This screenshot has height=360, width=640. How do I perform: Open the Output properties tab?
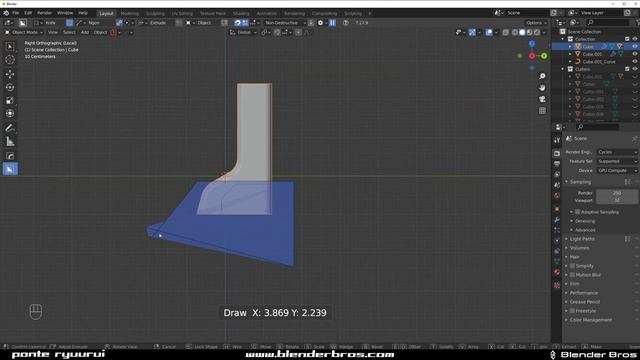pos(557,164)
